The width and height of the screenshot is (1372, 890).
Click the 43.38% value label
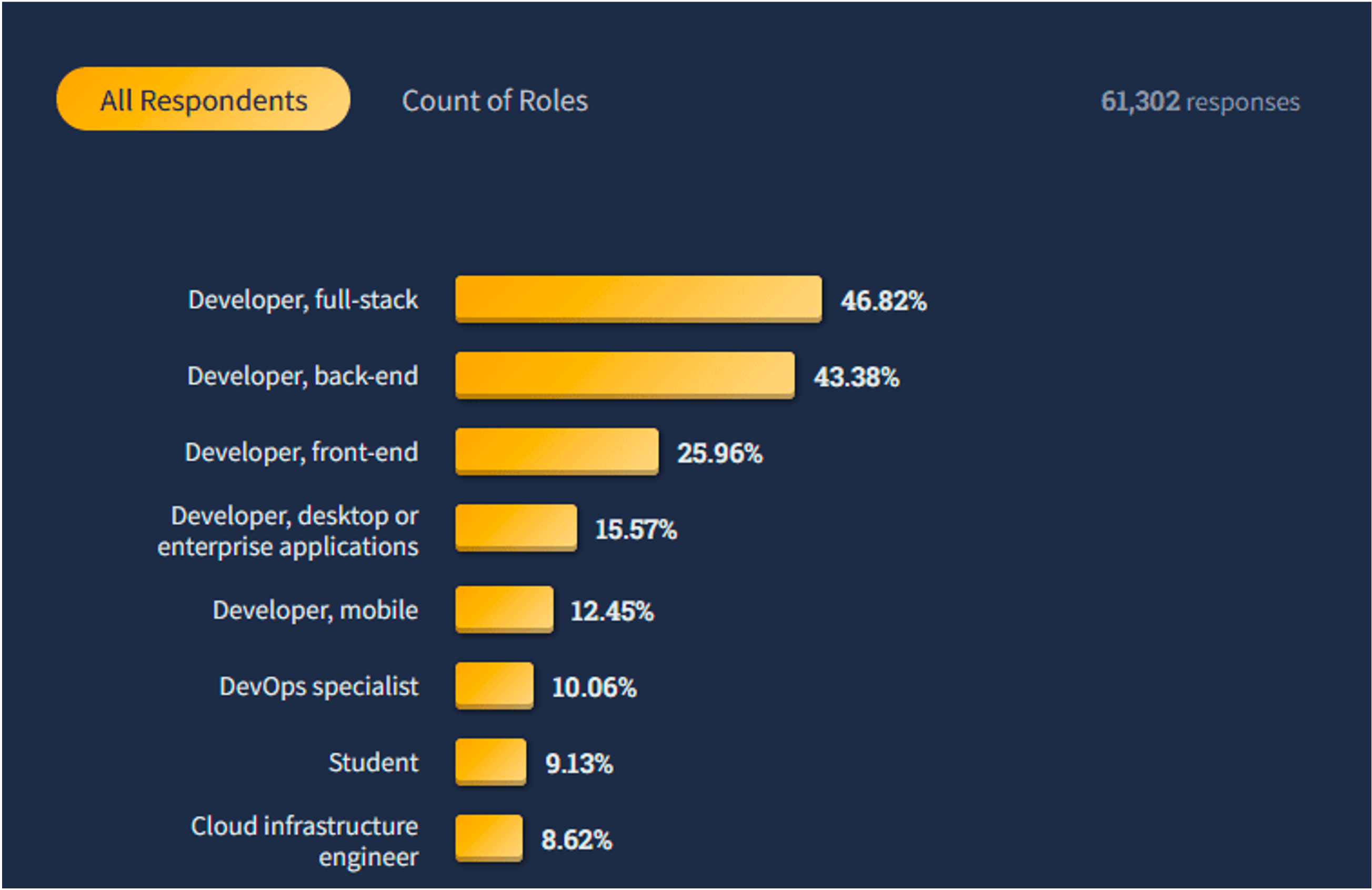point(856,377)
